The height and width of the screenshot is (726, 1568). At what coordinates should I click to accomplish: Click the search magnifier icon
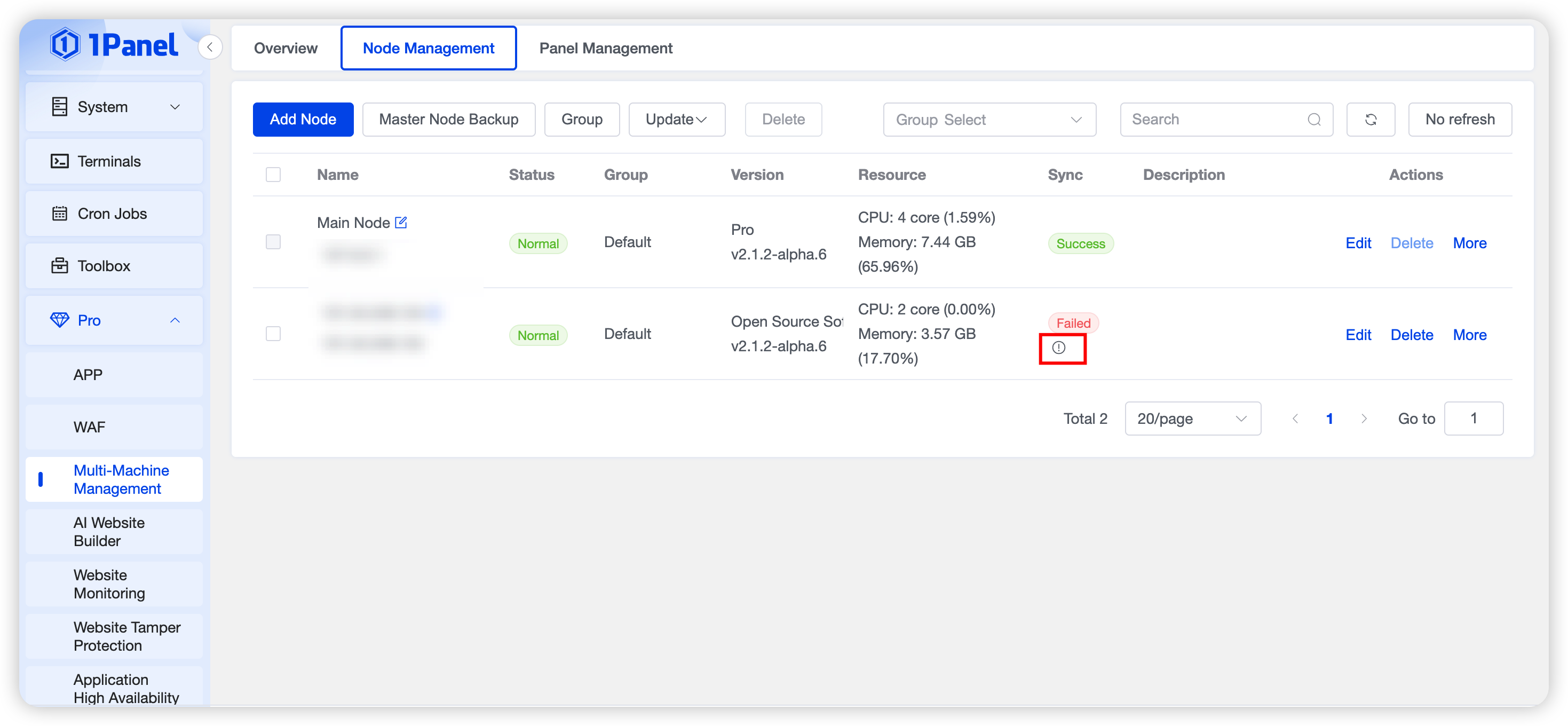click(x=1313, y=120)
